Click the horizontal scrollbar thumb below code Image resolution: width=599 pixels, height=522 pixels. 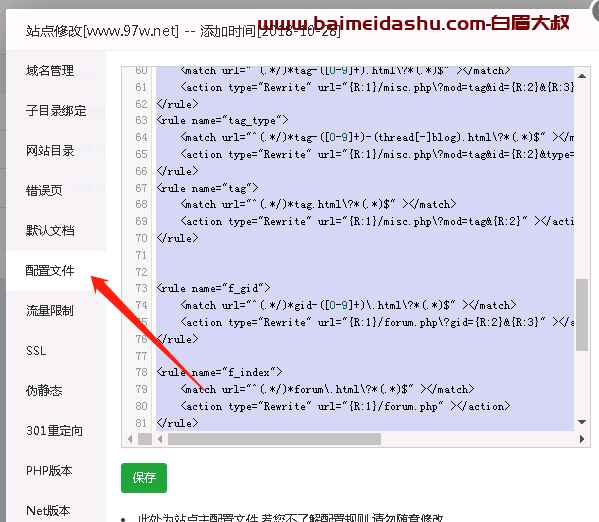pyautogui.click(x=274, y=439)
